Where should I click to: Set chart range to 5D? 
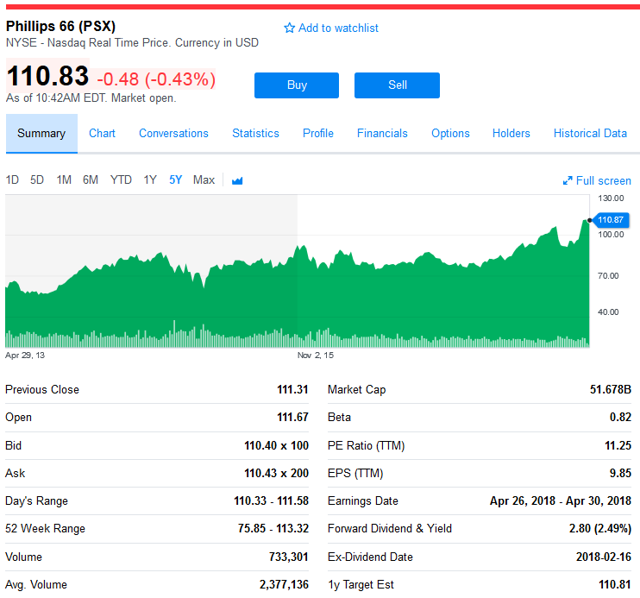(x=37, y=180)
